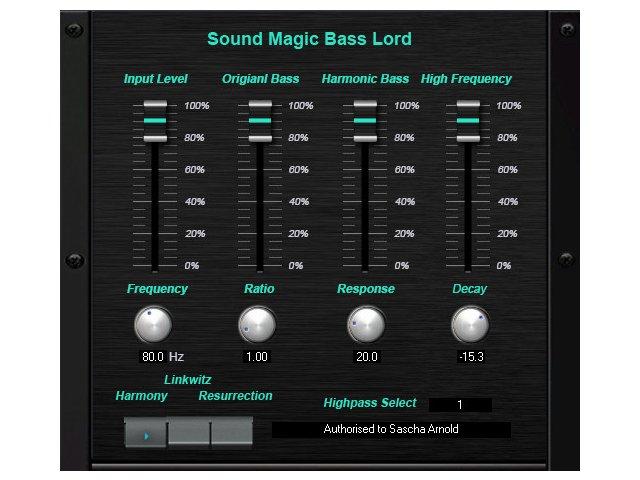The width and height of the screenshot is (640, 480).
Task: Click the Response knob
Action: pyautogui.click(x=366, y=325)
